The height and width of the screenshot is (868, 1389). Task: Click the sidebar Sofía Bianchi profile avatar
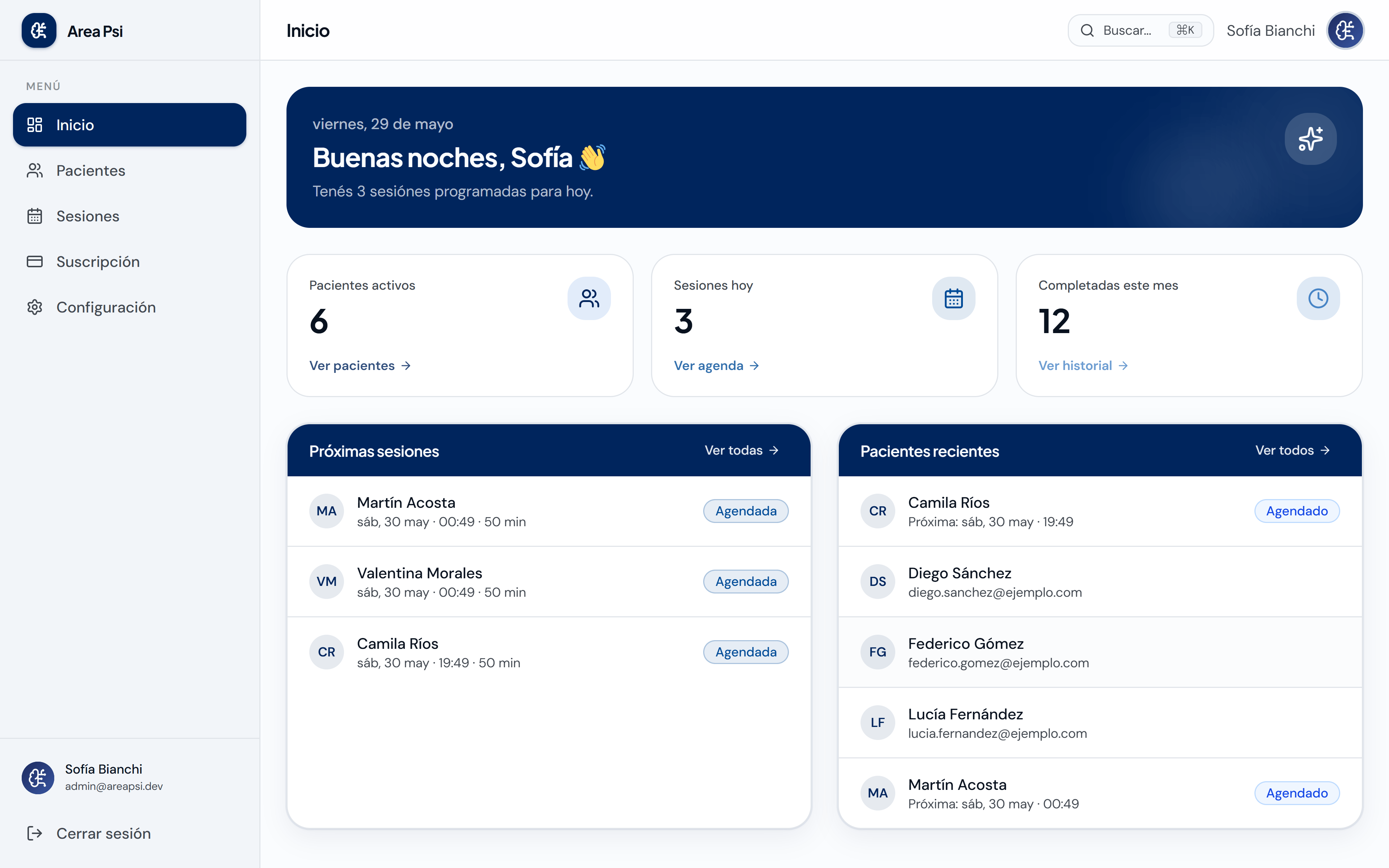point(38,778)
